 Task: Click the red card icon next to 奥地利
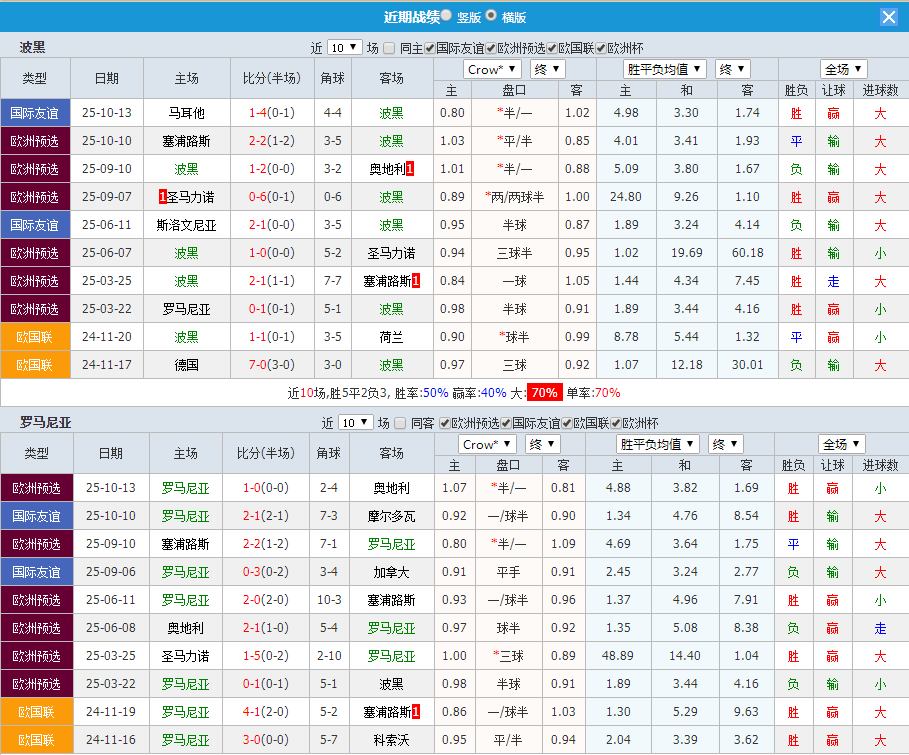click(x=410, y=167)
